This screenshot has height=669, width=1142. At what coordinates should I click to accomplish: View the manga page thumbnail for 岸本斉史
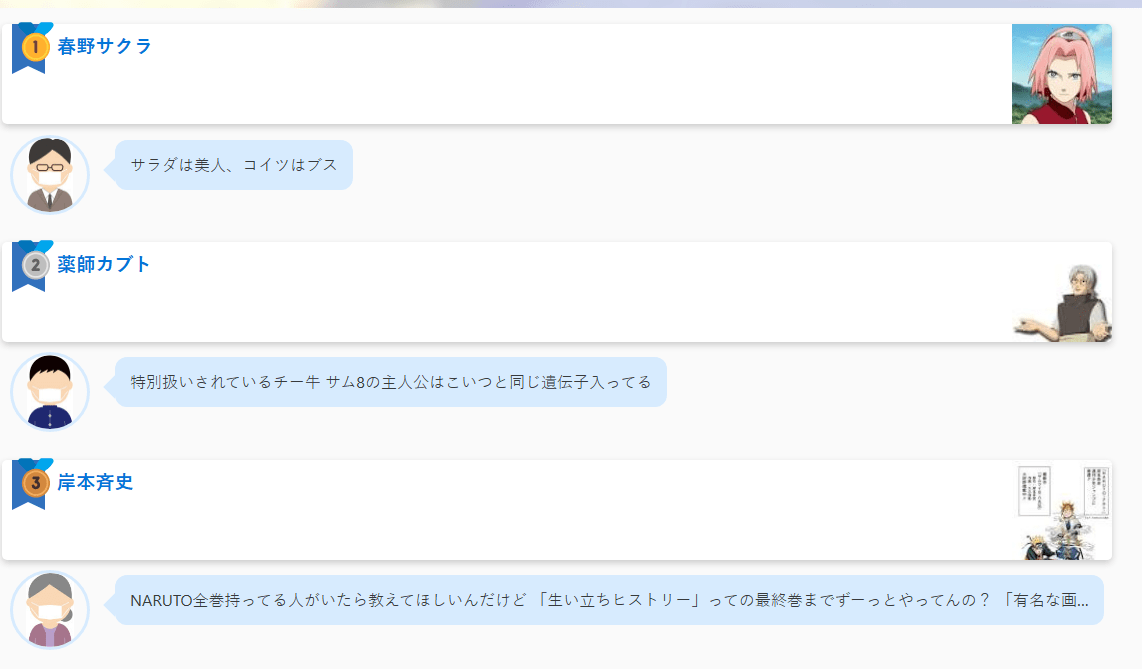(1061, 510)
